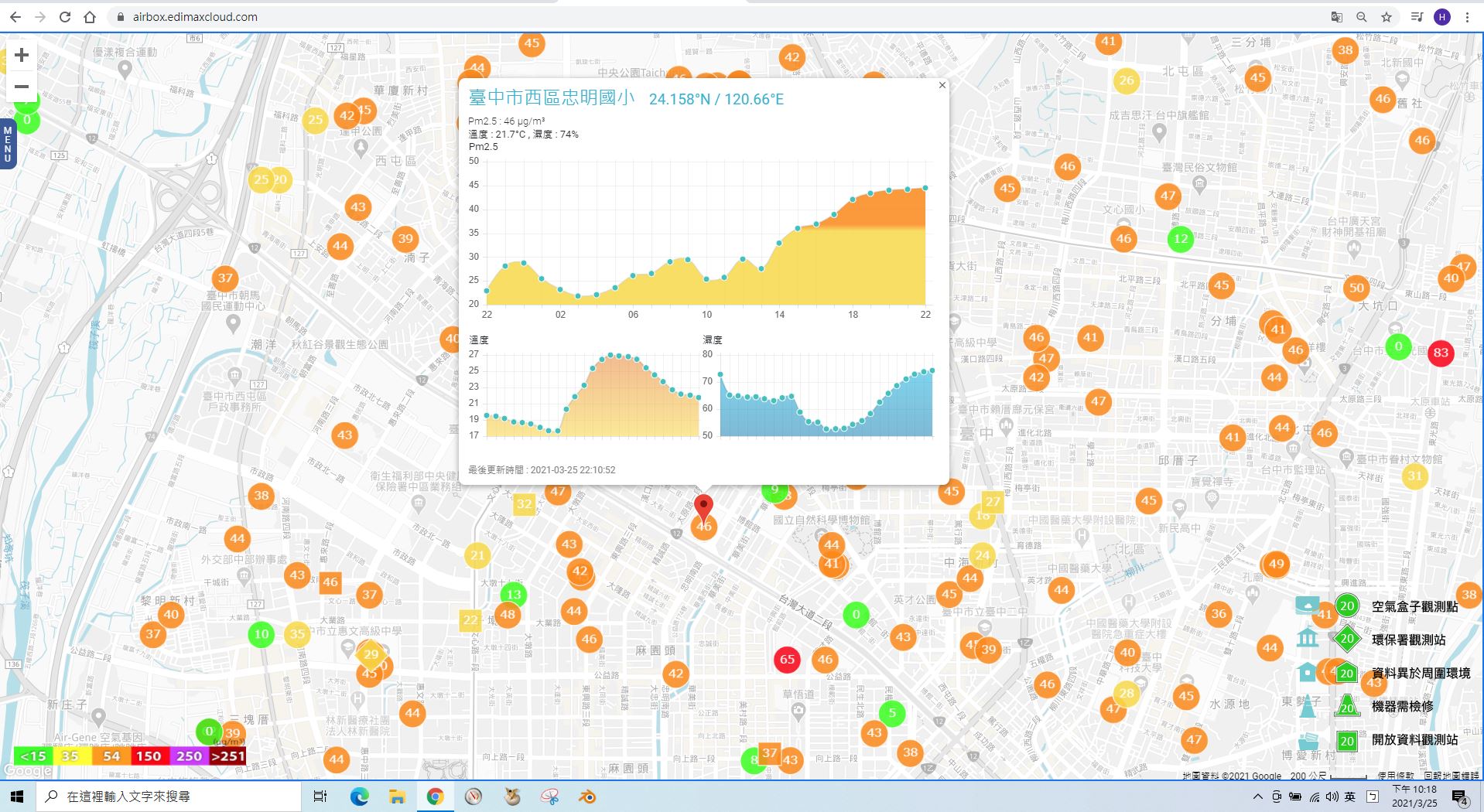Image resolution: width=1484 pixels, height=812 pixels.
Task: Select the yellow 21 sensor marker
Action: click(x=477, y=554)
